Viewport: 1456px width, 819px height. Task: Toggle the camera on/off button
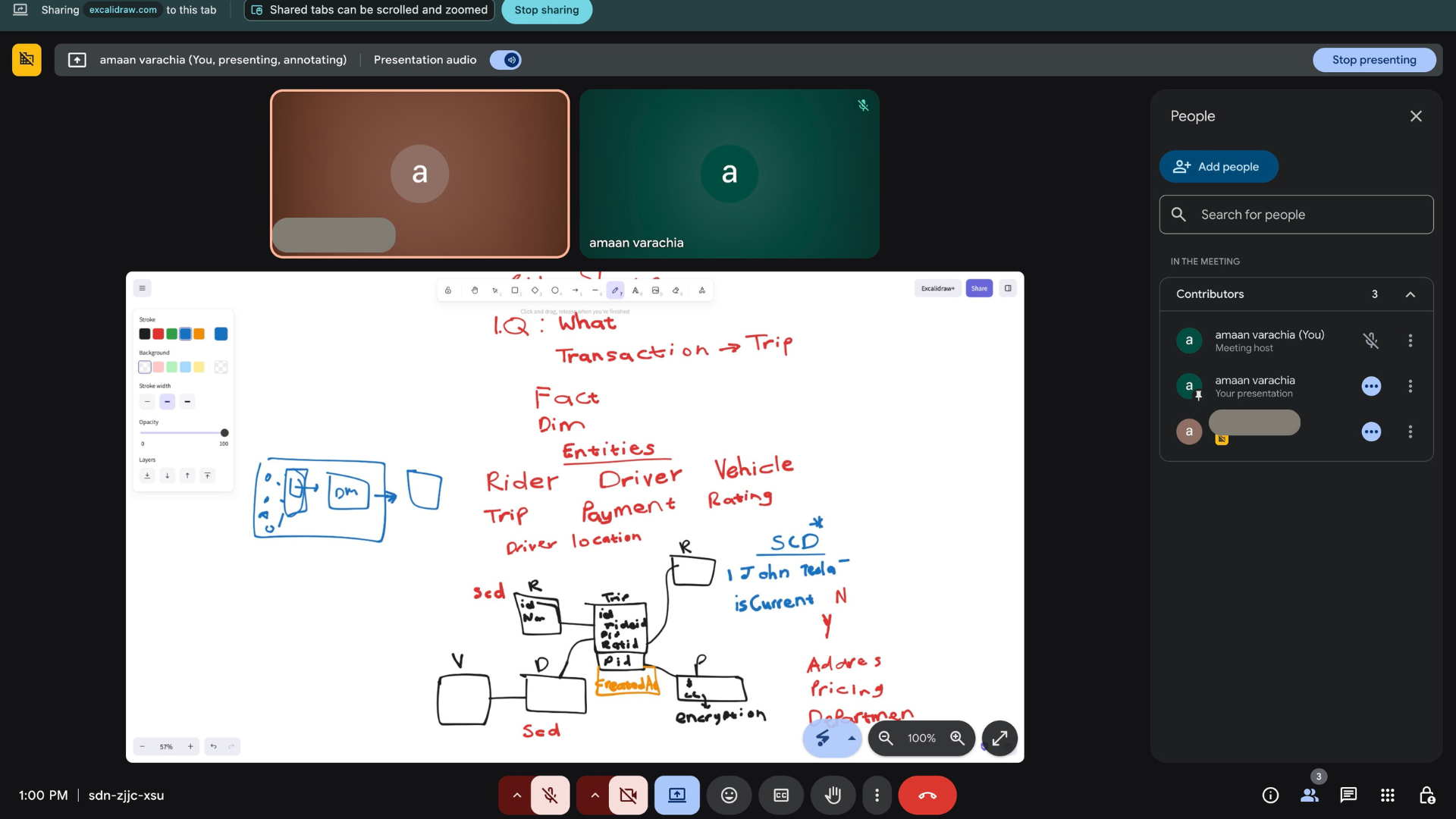click(628, 795)
